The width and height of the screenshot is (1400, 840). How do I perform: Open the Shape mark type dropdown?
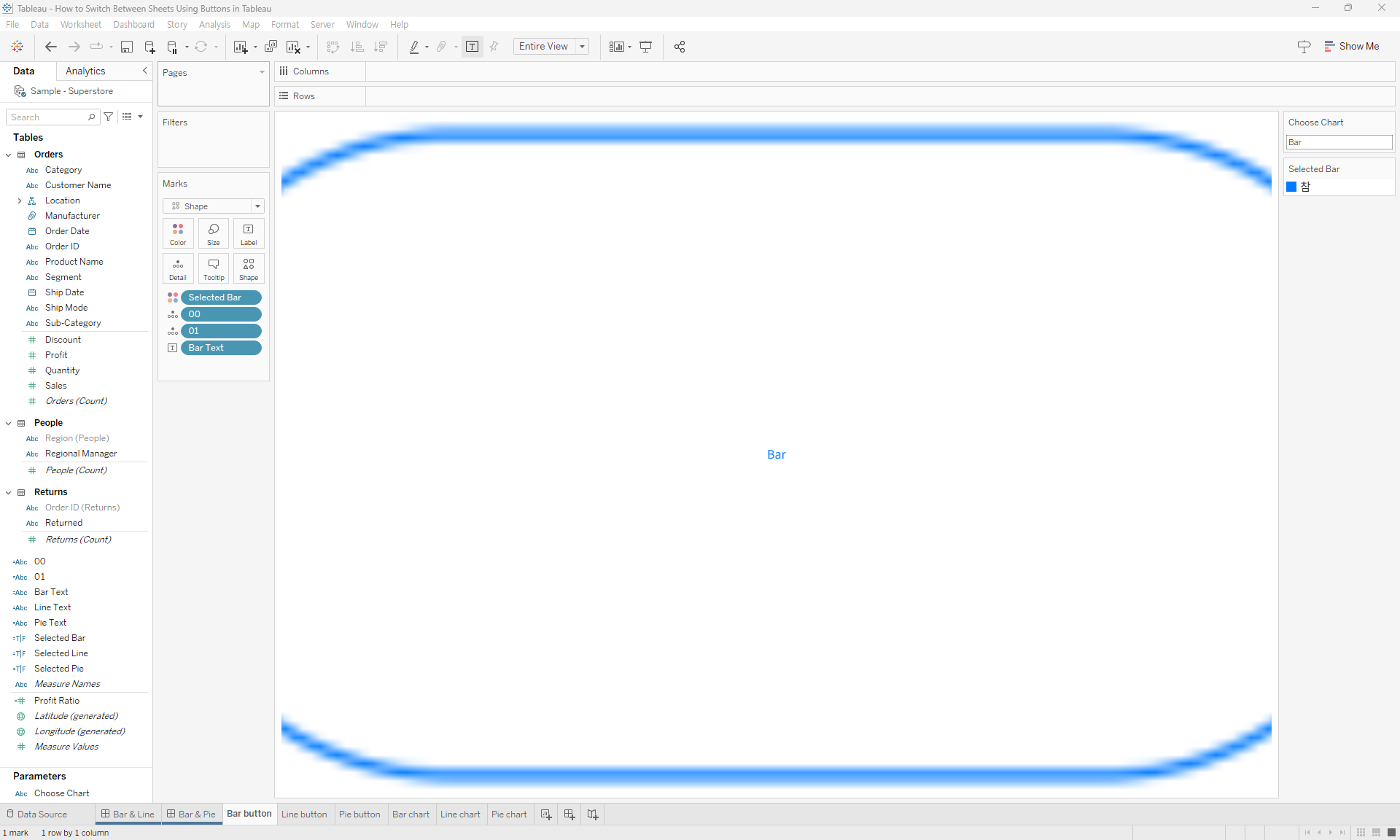[x=257, y=206]
